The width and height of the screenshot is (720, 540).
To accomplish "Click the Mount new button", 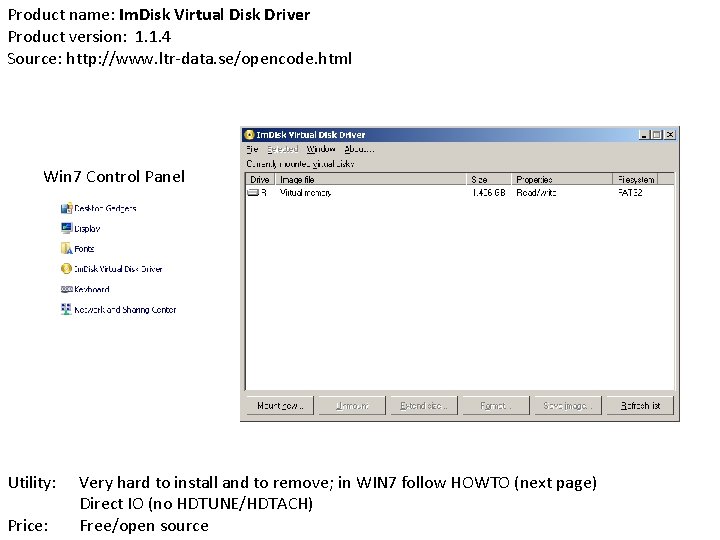I will click(280, 405).
